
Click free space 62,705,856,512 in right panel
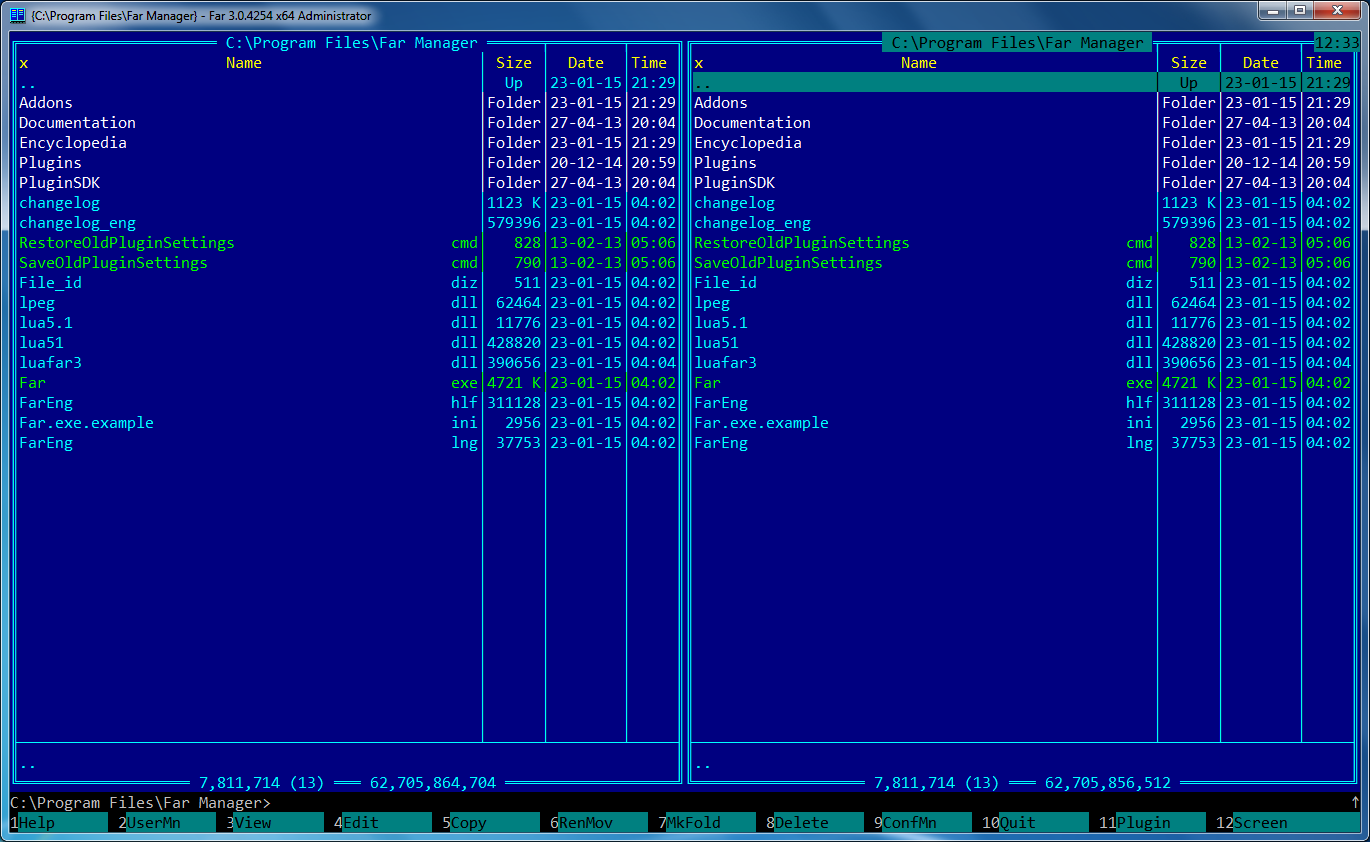click(1108, 783)
